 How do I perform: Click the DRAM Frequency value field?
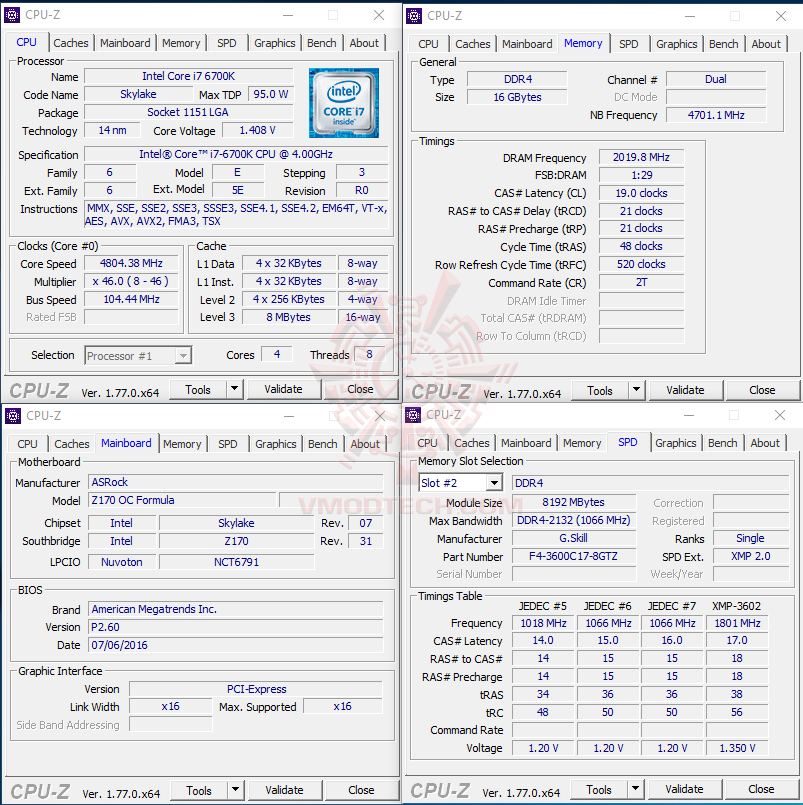tap(641, 158)
